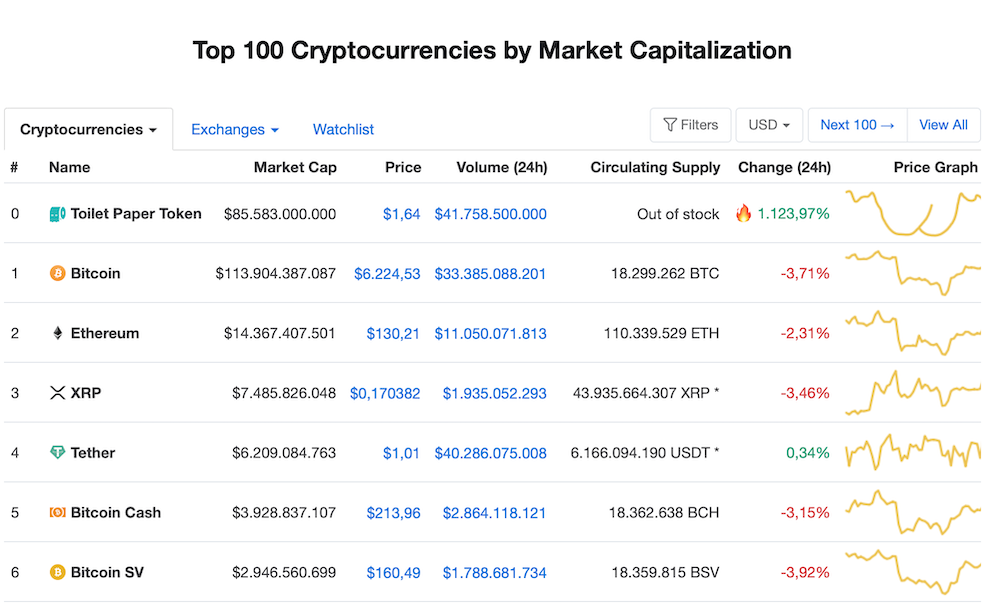
Task: Click Tether volume $40.286.075.008
Action: [490, 453]
